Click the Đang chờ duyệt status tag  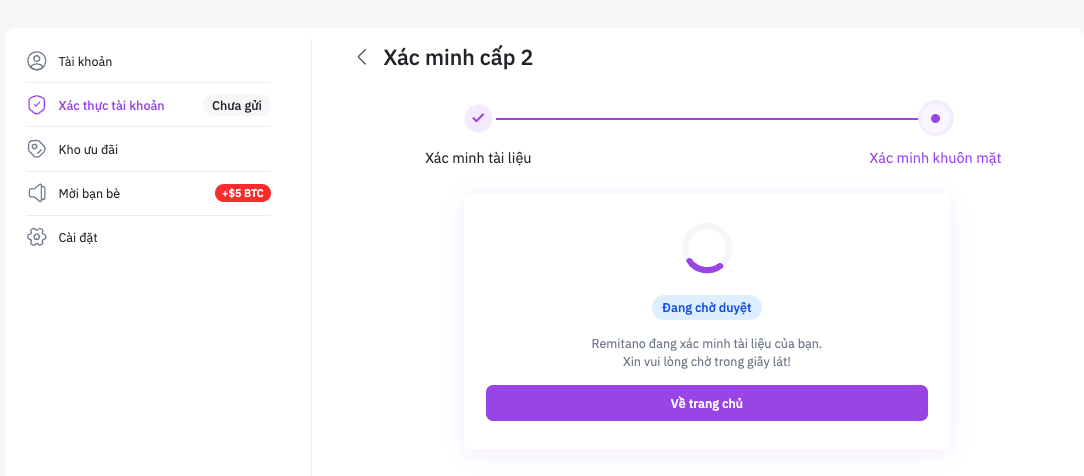706,307
